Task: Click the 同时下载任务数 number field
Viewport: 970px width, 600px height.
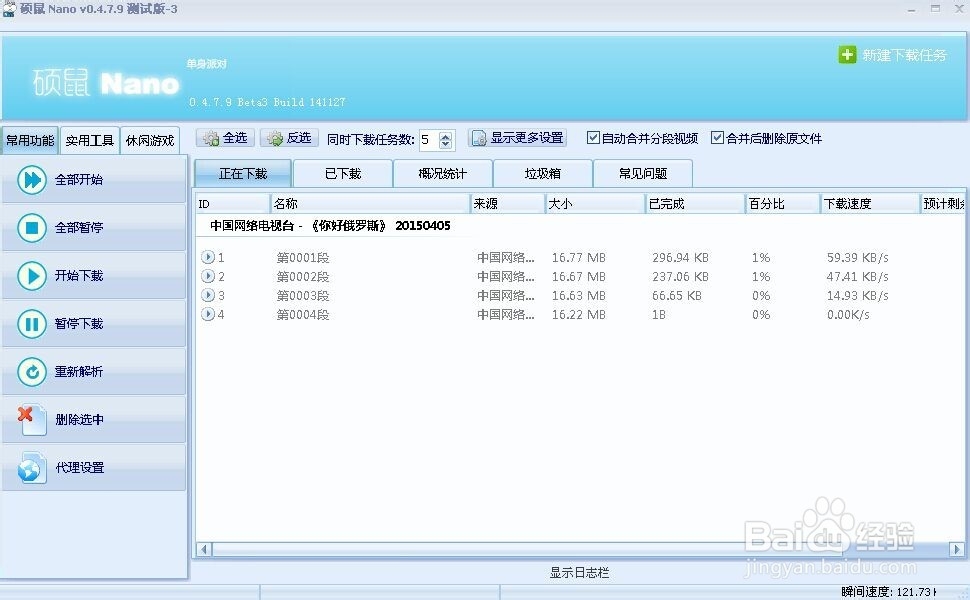Action: (x=429, y=140)
